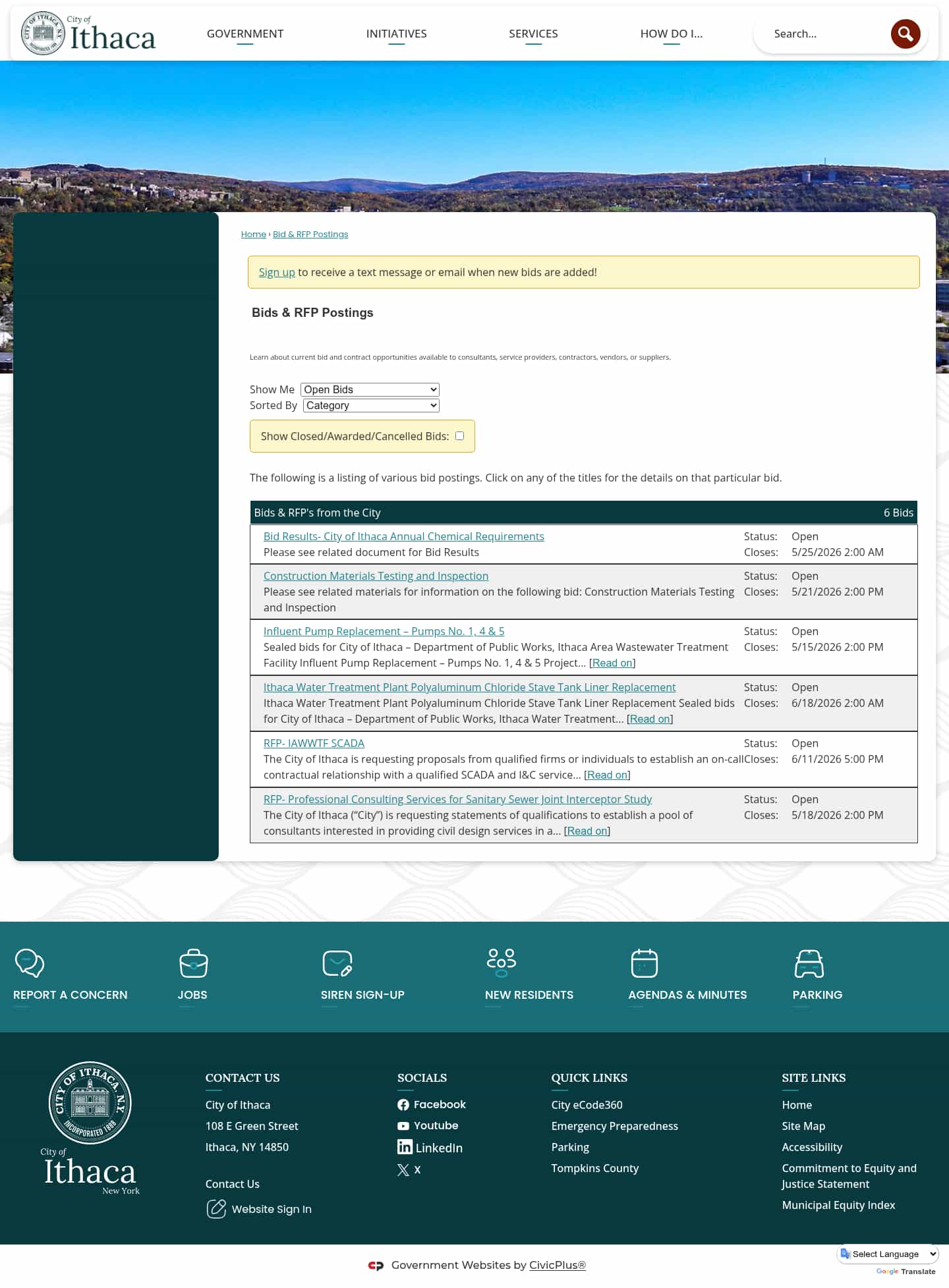The width and height of the screenshot is (949, 1288).
Task: Click the City of Ithaca header logo
Action: (88, 33)
